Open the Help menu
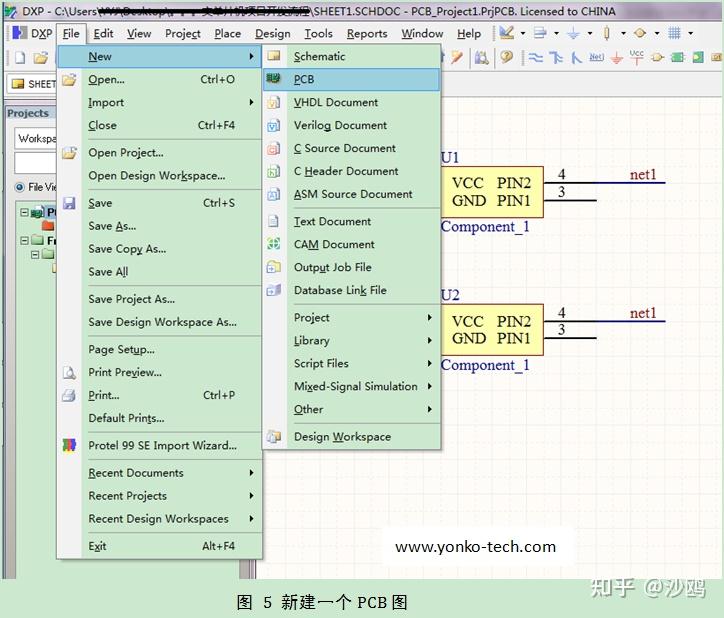 pyautogui.click(x=469, y=34)
